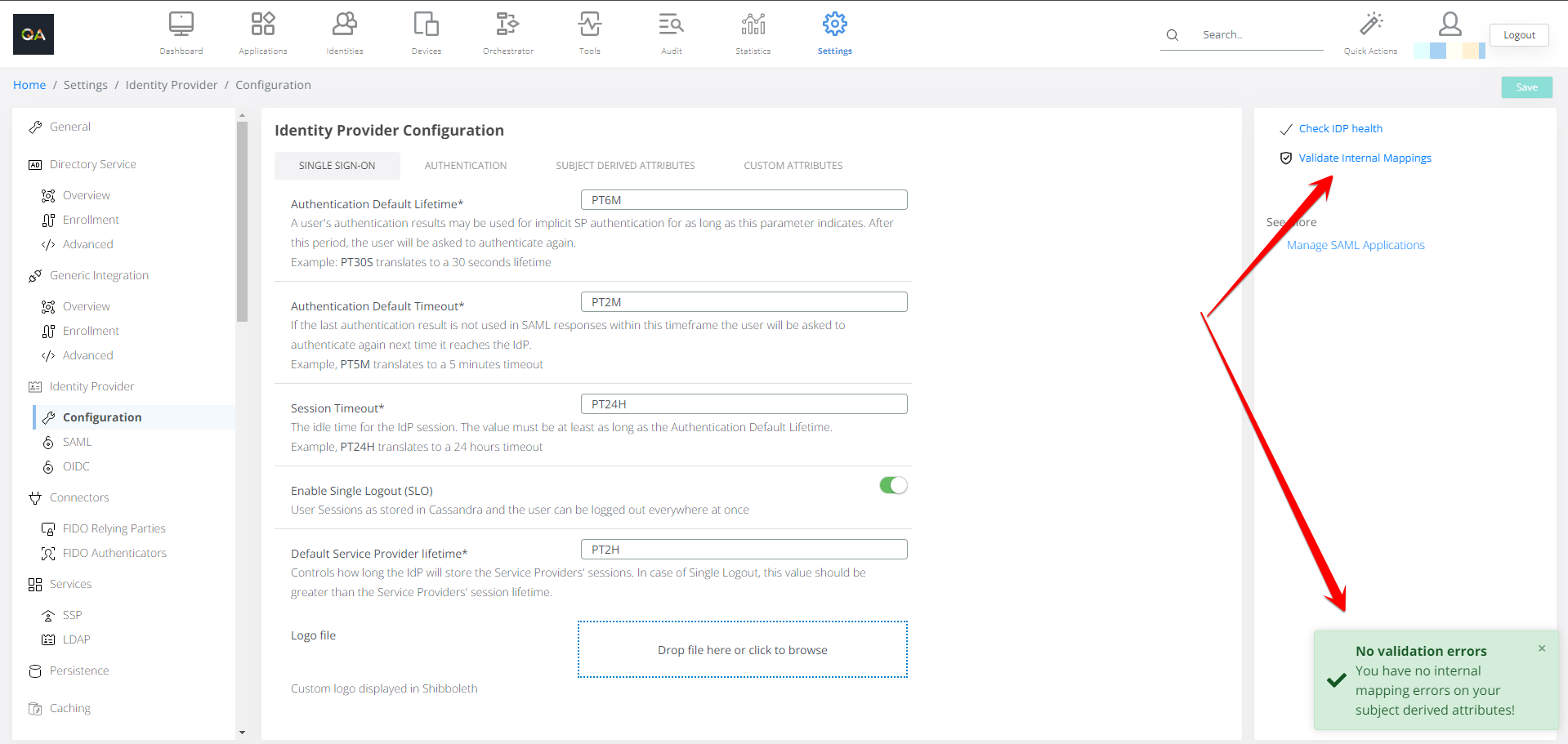Dismiss the No validation errors notification
The width and height of the screenshot is (1568, 744).
(1542, 648)
